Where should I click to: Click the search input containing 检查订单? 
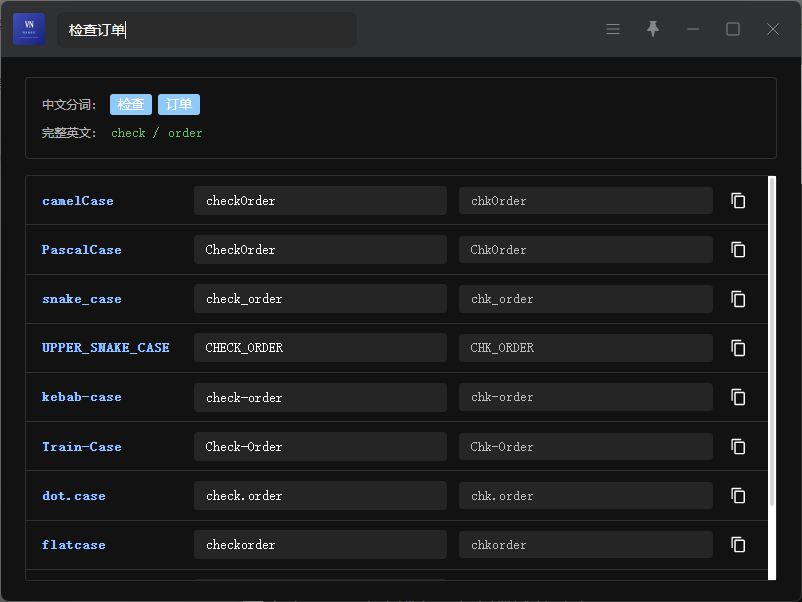[x=207, y=30]
